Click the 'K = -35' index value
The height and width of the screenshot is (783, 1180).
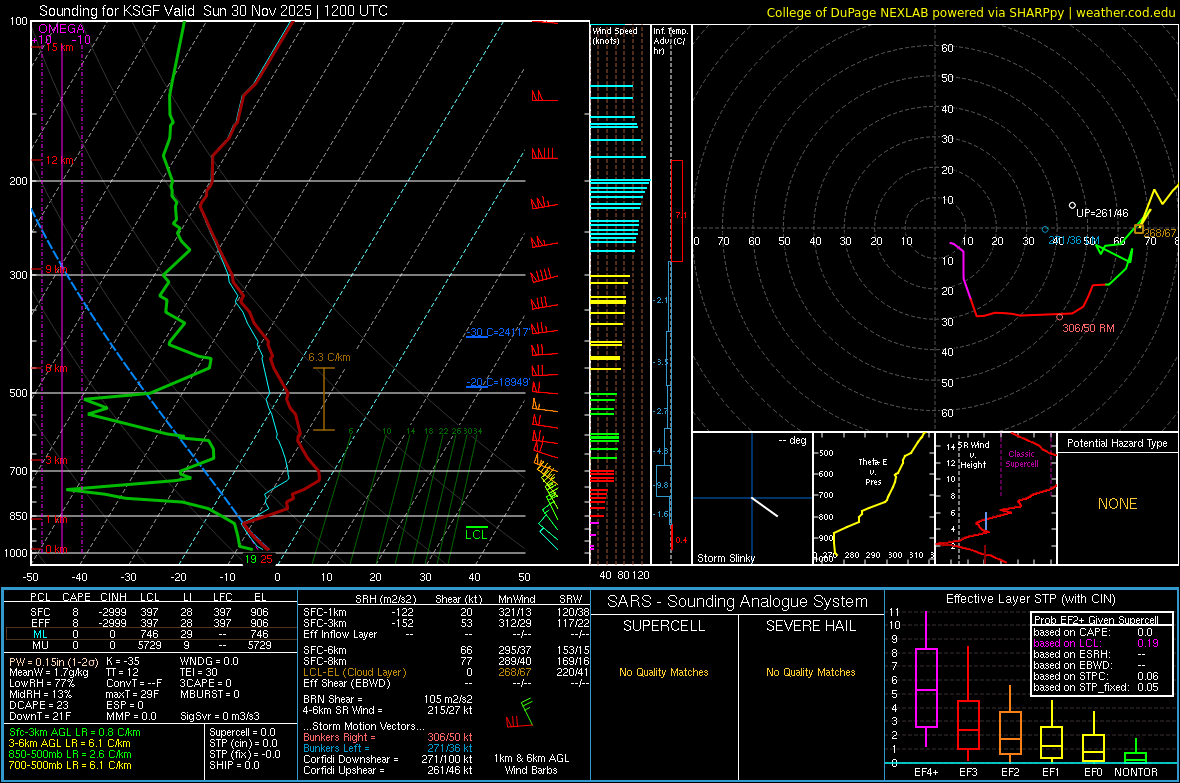click(x=123, y=661)
